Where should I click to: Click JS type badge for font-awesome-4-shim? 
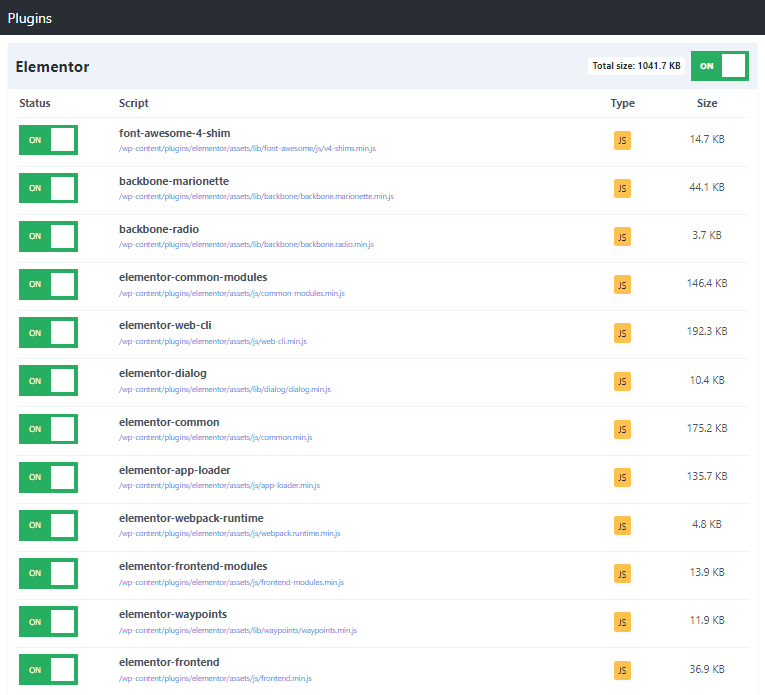(622, 140)
